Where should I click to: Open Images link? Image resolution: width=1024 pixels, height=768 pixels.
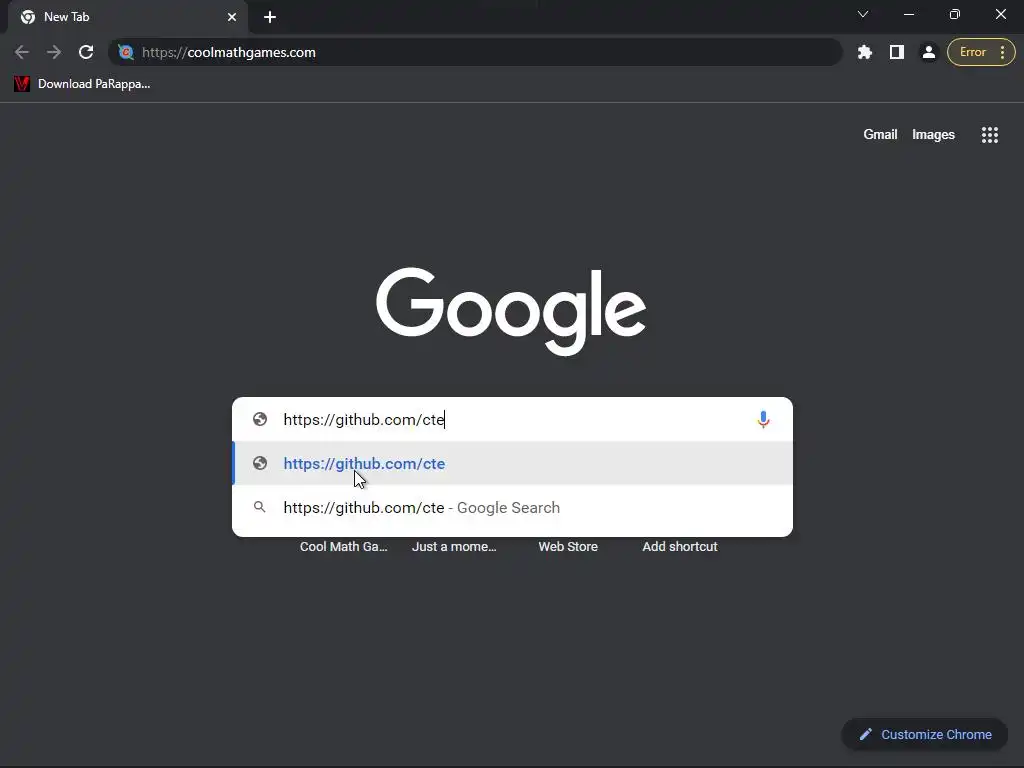point(933,135)
